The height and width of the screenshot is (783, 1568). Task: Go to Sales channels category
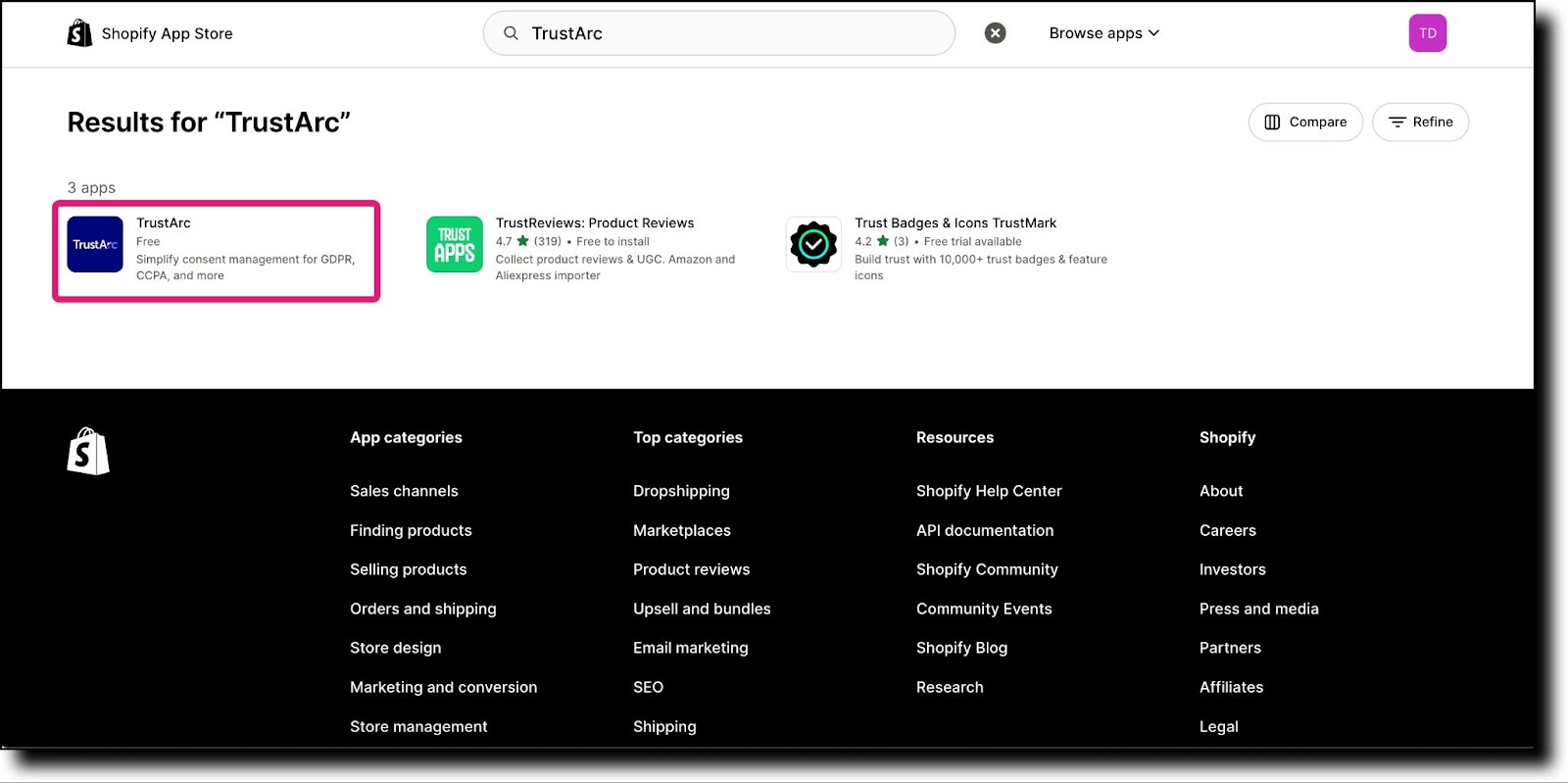tap(404, 491)
